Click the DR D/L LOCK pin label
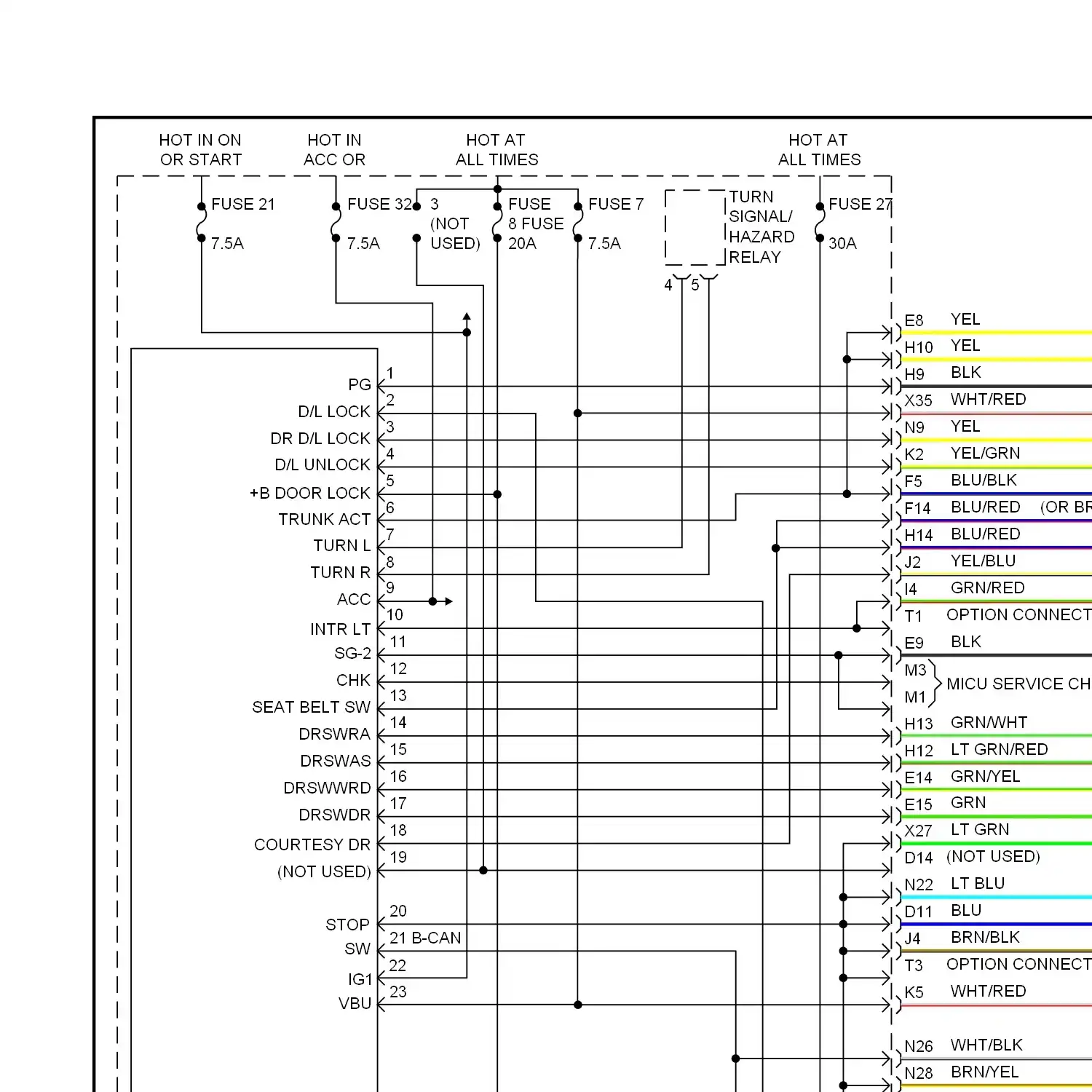The height and width of the screenshot is (1092, 1092). [320, 439]
